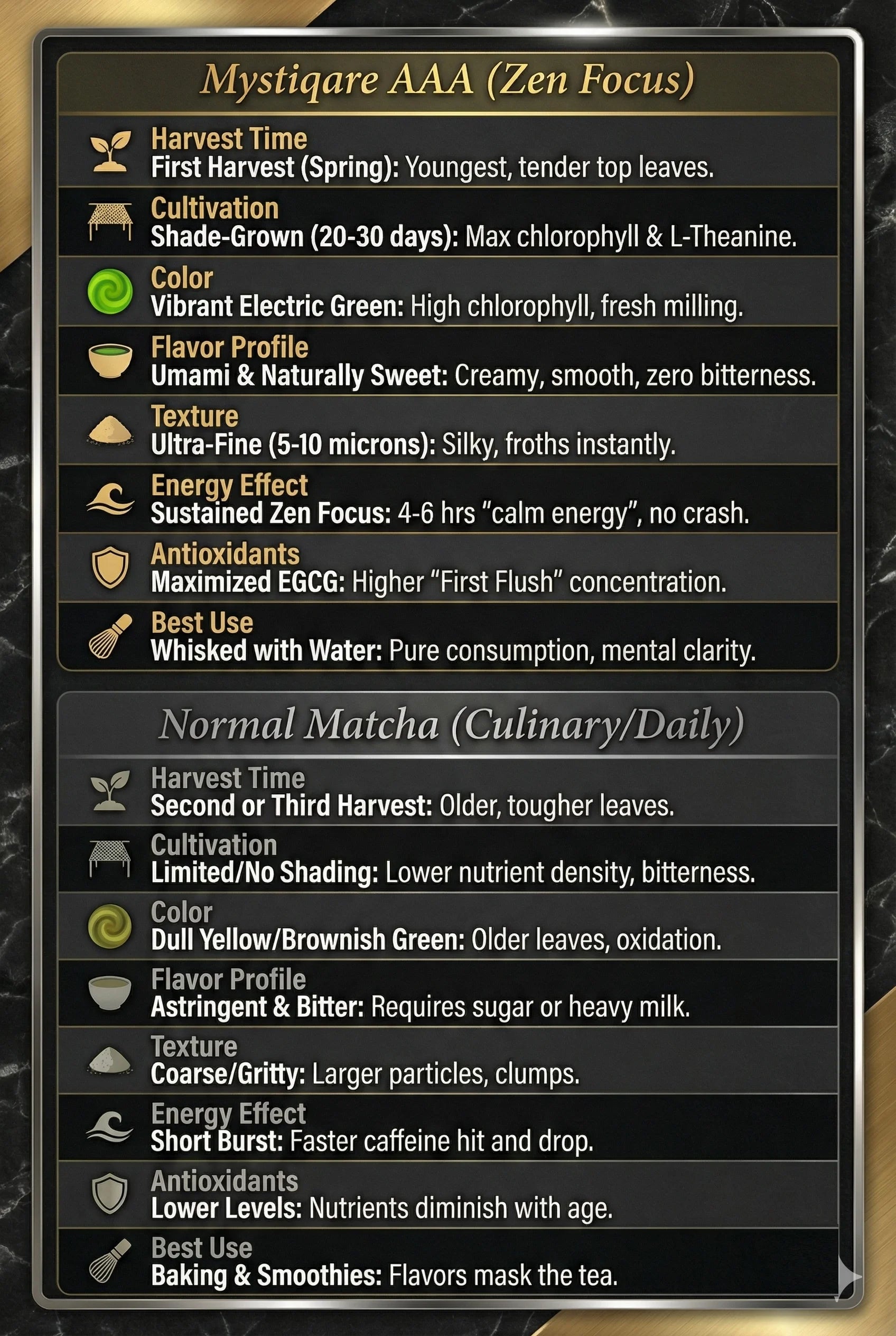Click the gray sprout Harvest Time icon
Screen dimensions: 896x1336
coord(110,791)
